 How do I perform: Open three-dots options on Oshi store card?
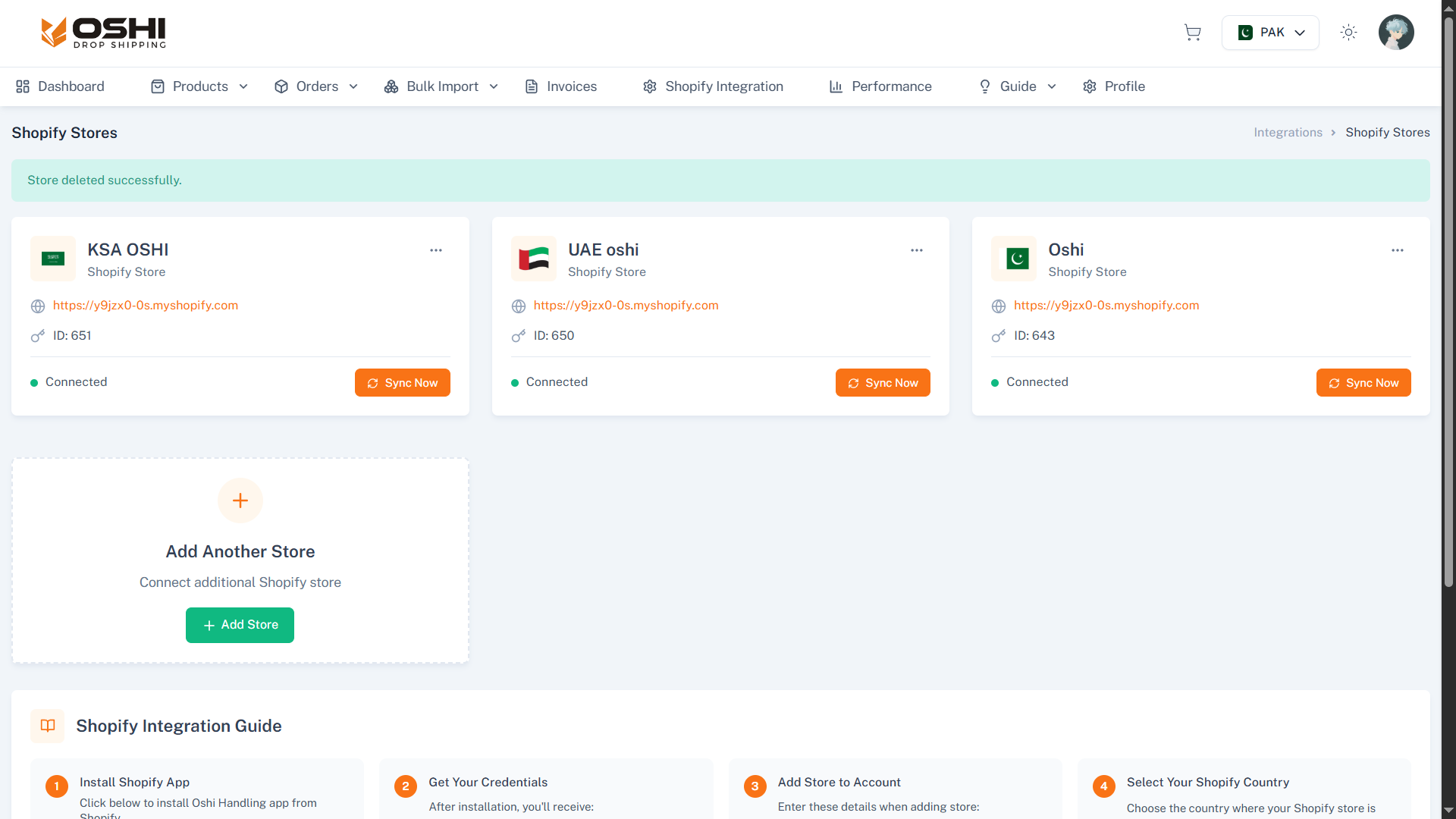click(x=1398, y=250)
